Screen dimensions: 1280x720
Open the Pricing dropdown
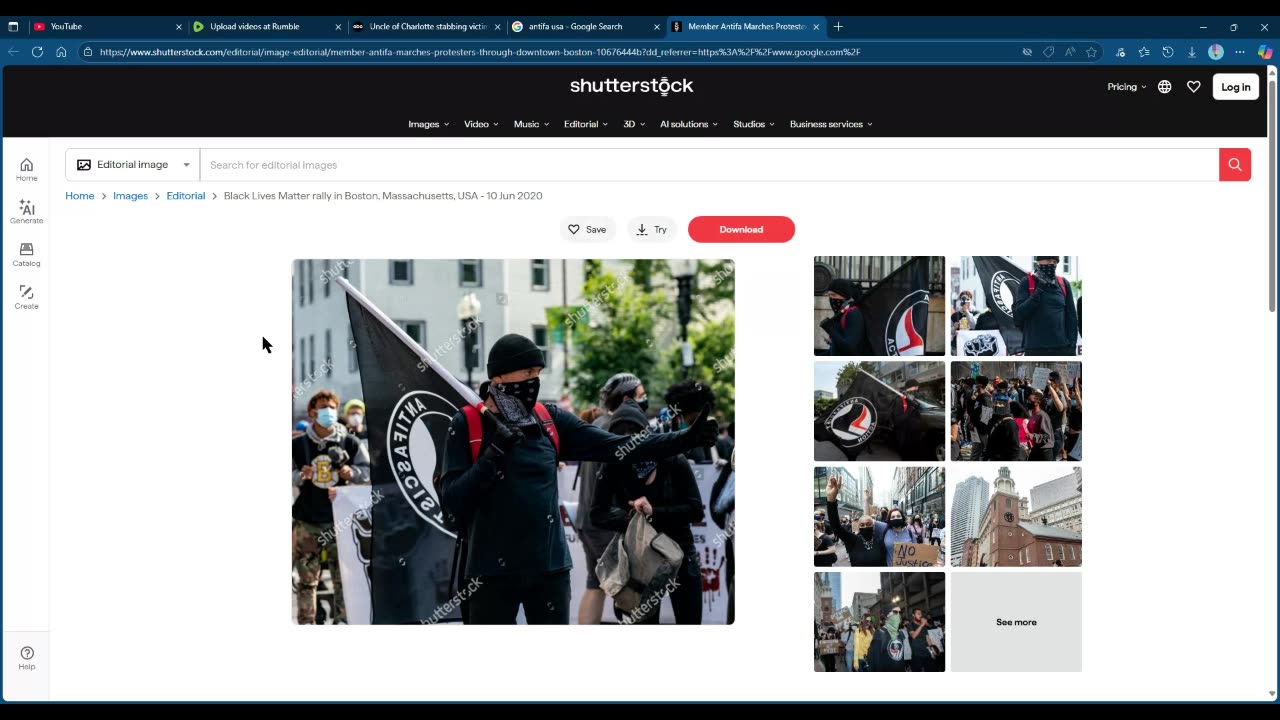tap(1127, 87)
